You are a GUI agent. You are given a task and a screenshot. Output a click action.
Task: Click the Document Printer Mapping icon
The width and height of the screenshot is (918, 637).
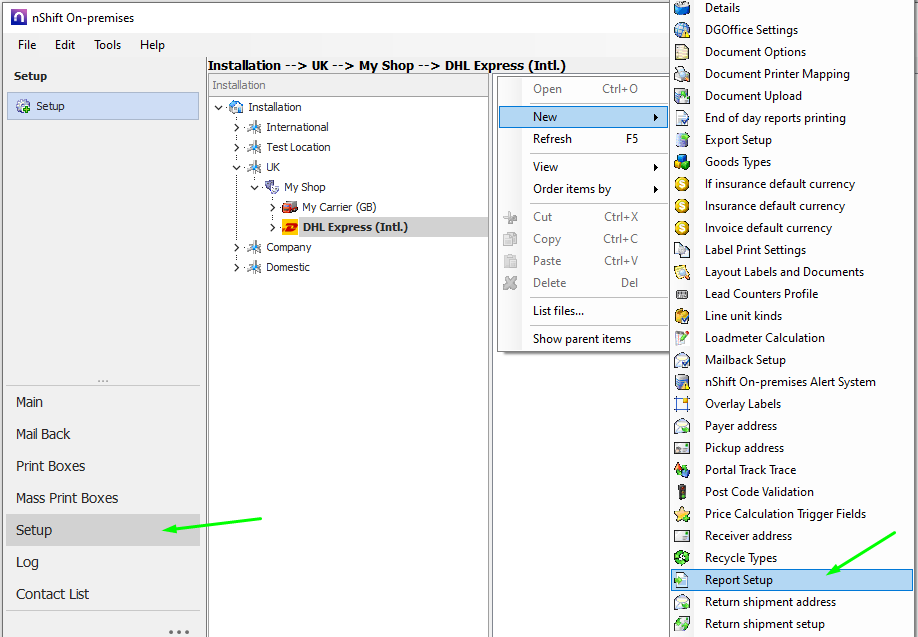pos(682,74)
